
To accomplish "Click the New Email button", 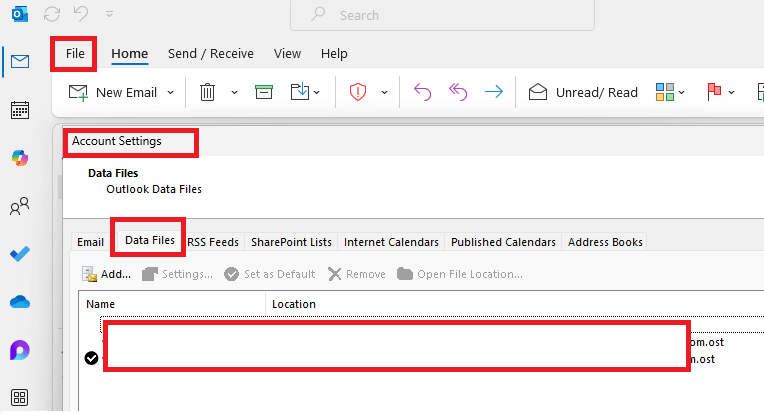I will click(113, 92).
